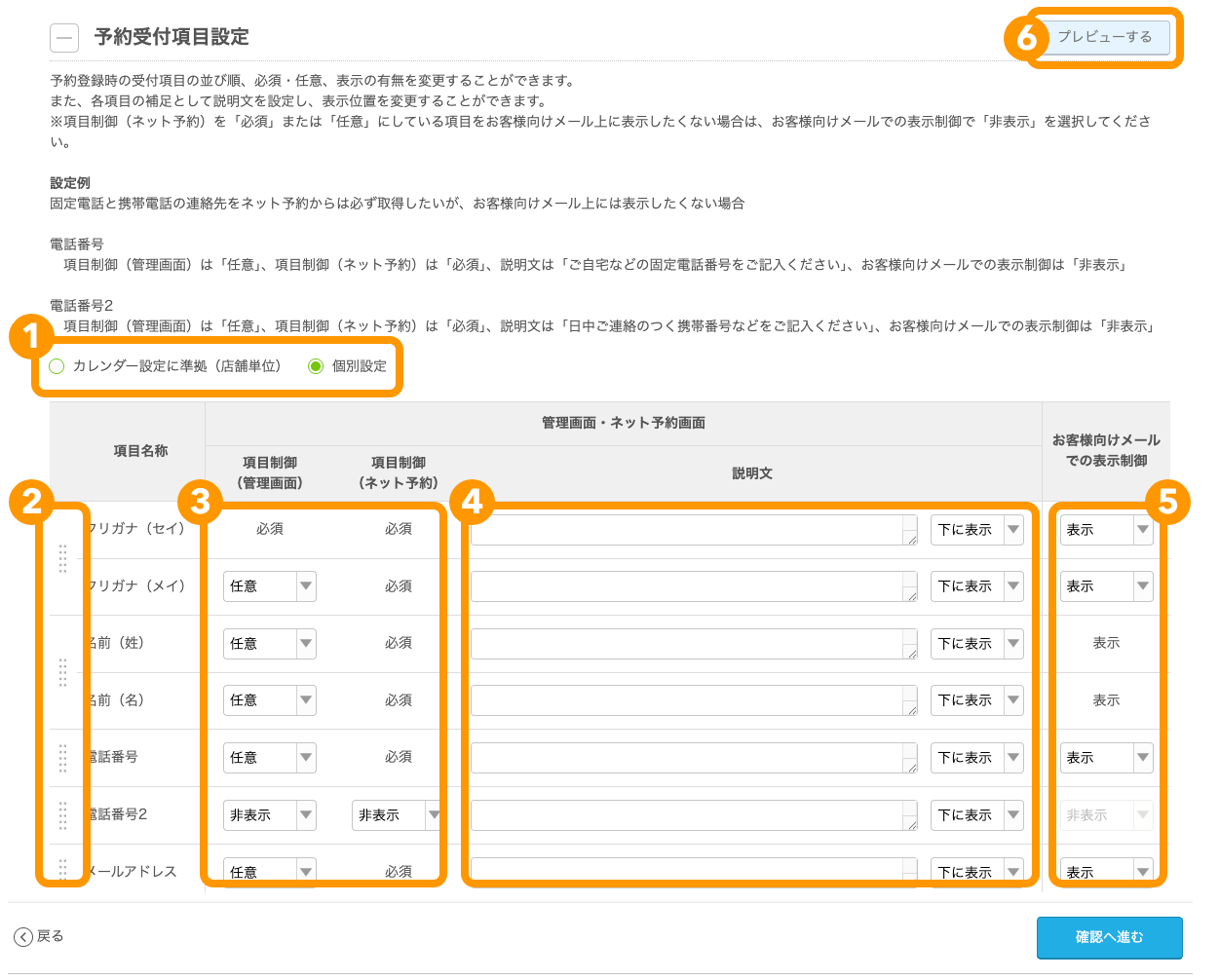This screenshot has height=980, width=1219.
Task: Open the 任意 dropdown for フリガナ（メイ）
Action: coord(270,585)
